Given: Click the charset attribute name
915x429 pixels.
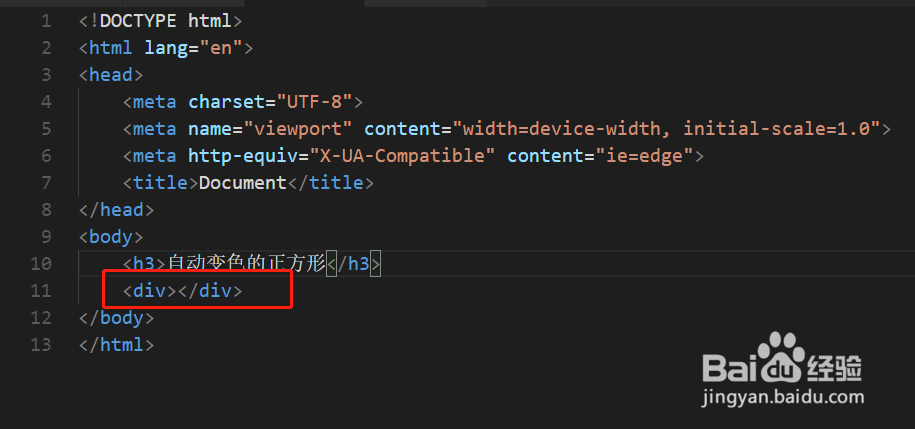Looking at the screenshot, I should [x=226, y=102].
